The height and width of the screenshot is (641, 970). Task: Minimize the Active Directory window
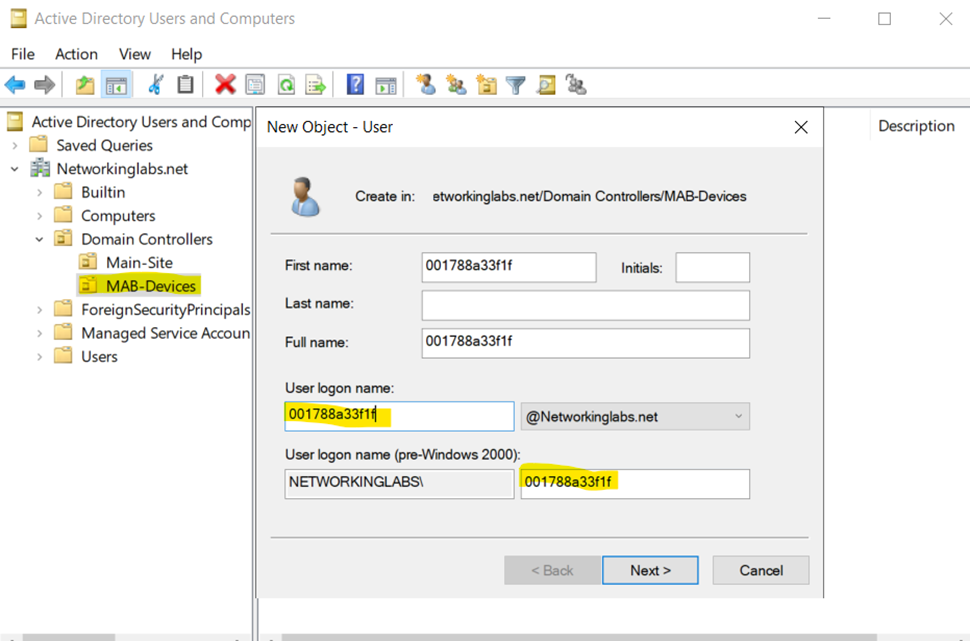(824, 19)
